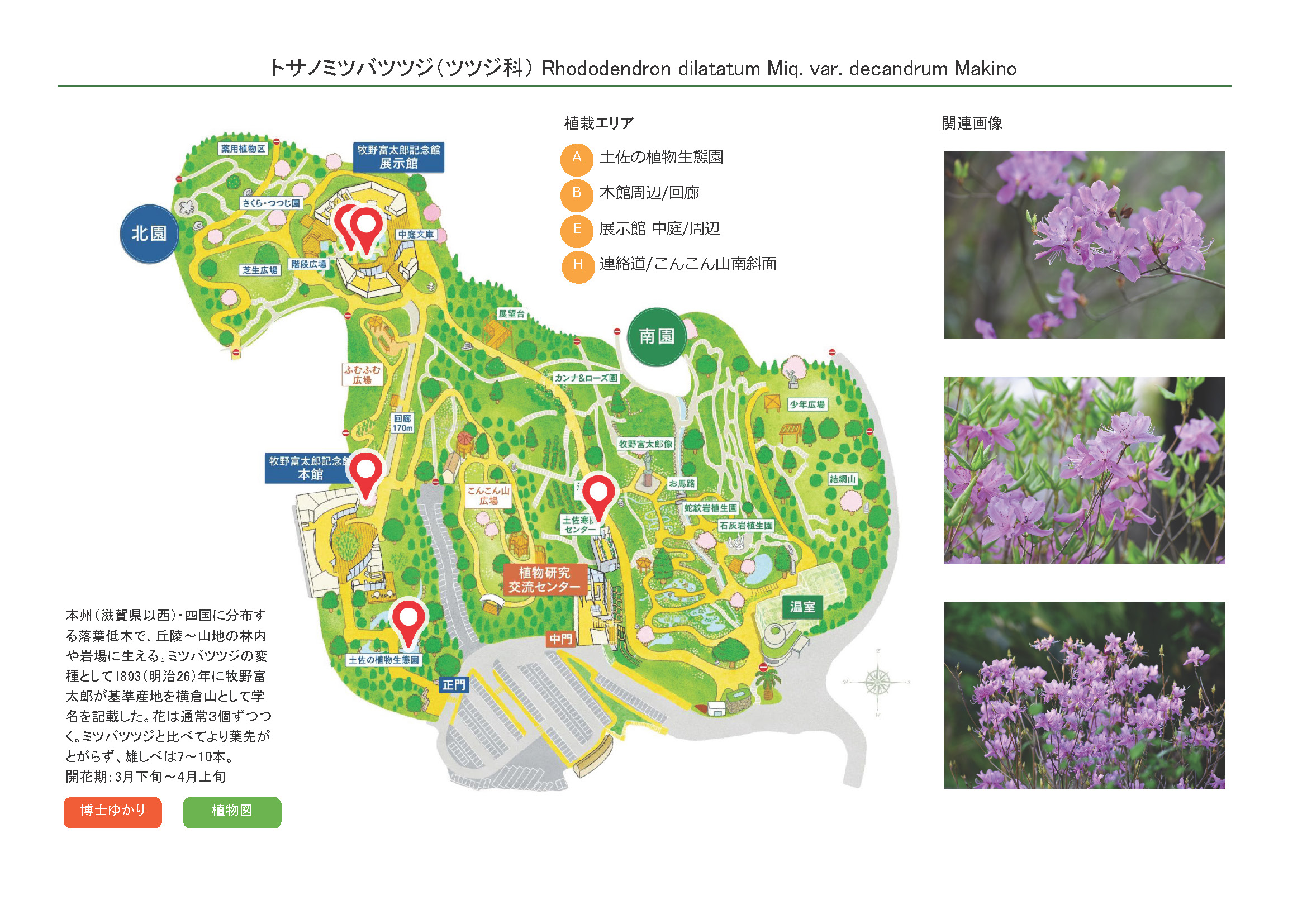Click the 正門 gate label
Image resolution: width=1307 pixels, height=924 pixels.
point(454,685)
